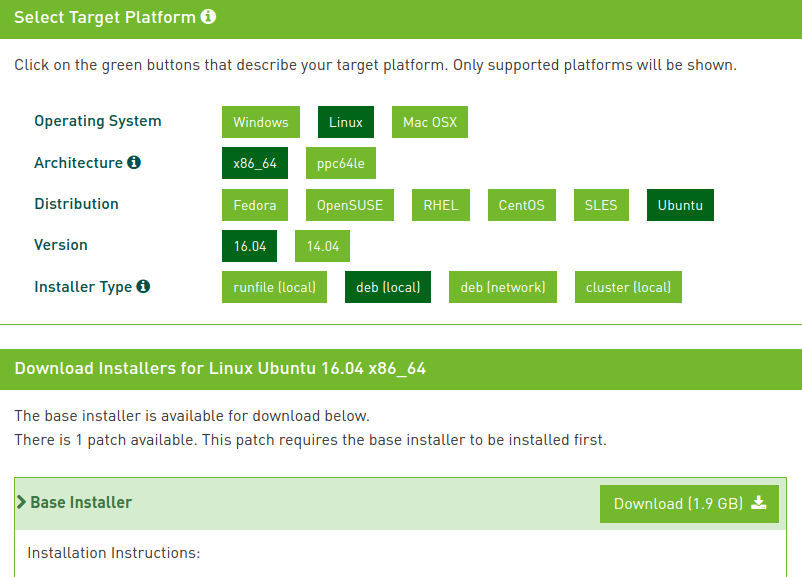Select the Windows operating system button
This screenshot has height=577, width=802.
[261, 122]
